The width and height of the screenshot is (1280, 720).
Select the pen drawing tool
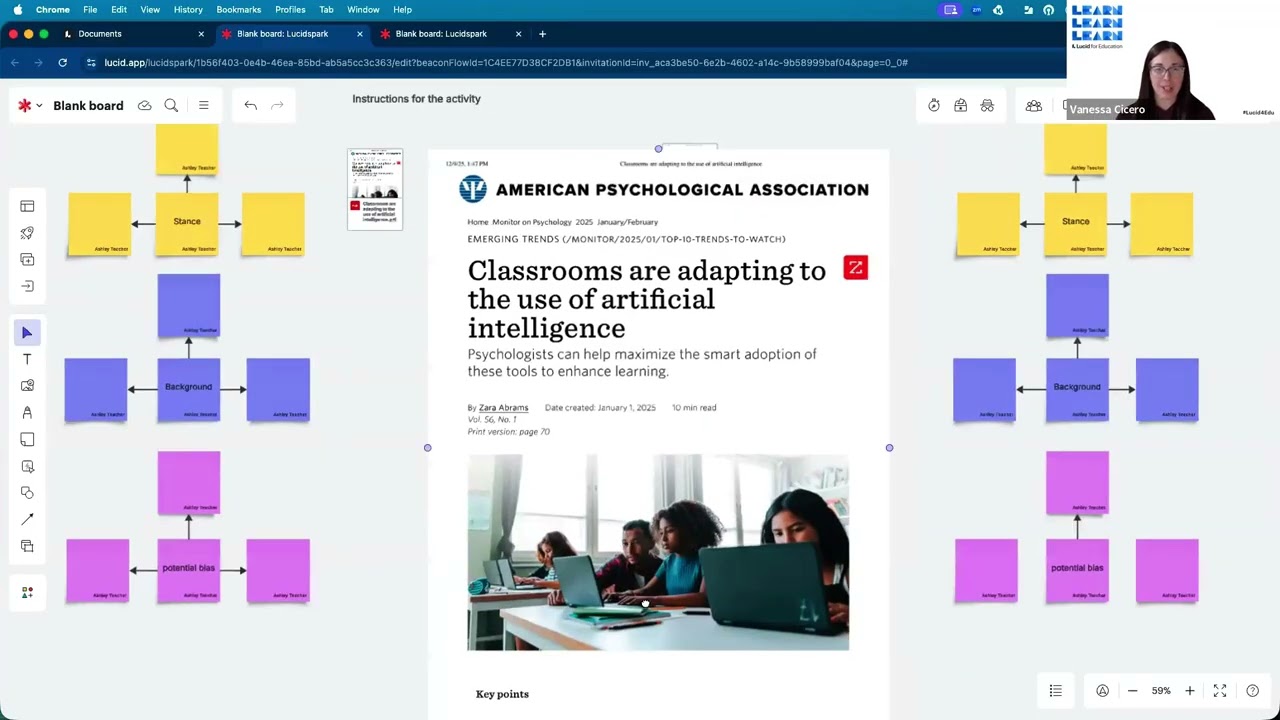pos(27,413)
